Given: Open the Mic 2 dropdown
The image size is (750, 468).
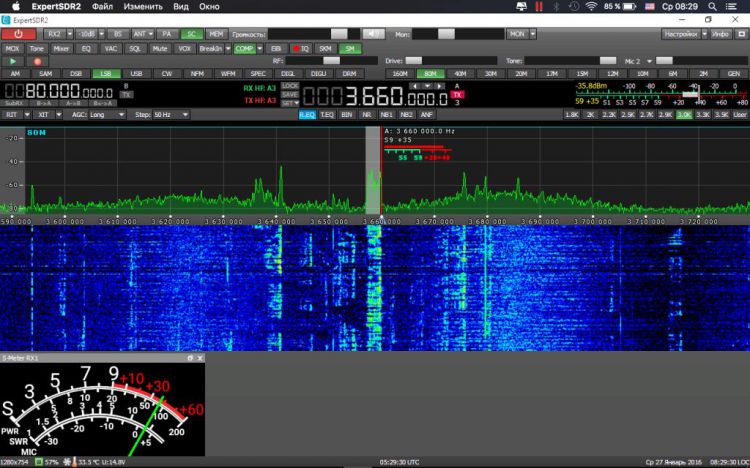Looking at the screenshot, I should 649,61.
